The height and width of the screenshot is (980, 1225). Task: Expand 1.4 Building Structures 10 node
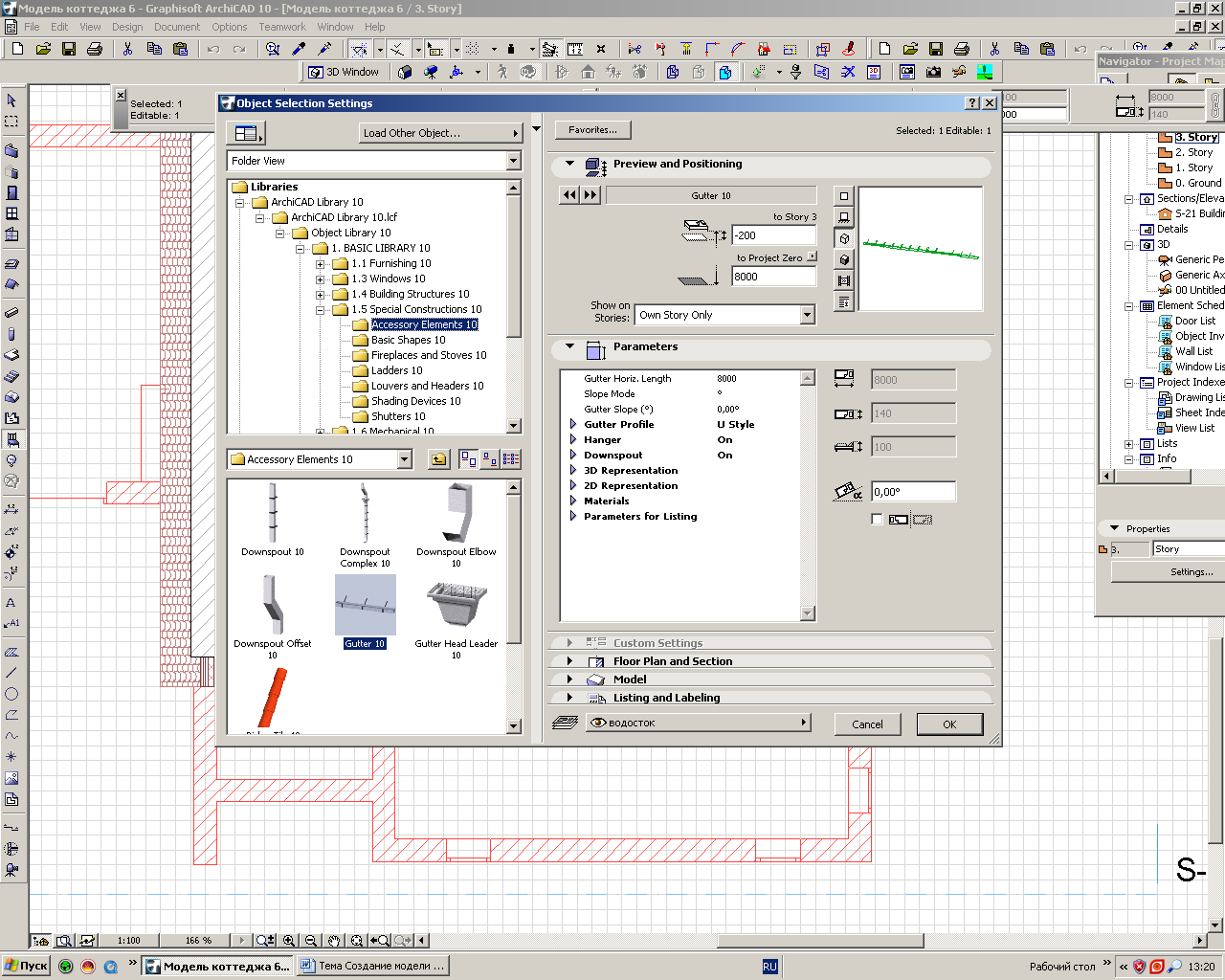tap(321, 294)
